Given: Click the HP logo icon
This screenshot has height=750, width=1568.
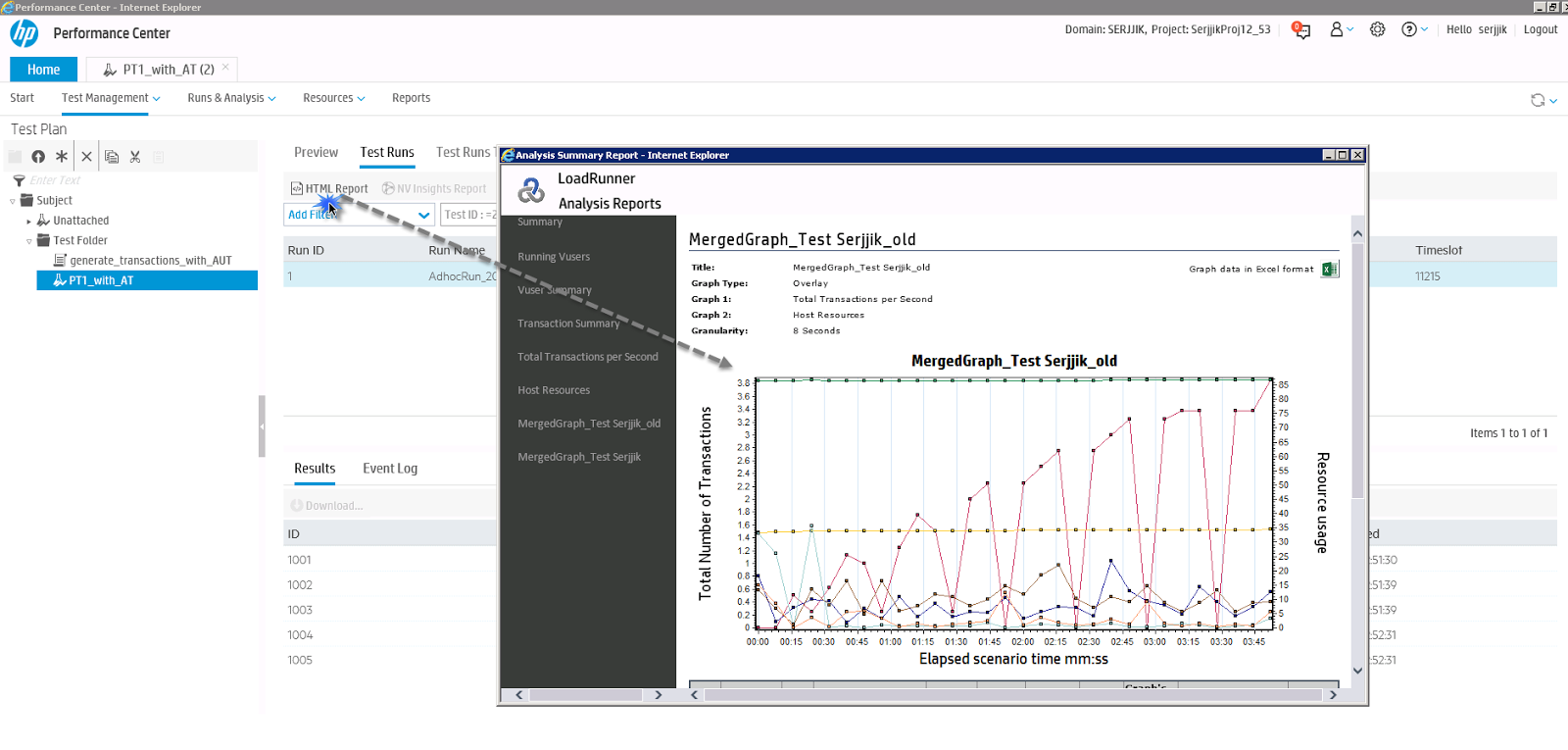Looking at the screenshot, I should point(24,33).
